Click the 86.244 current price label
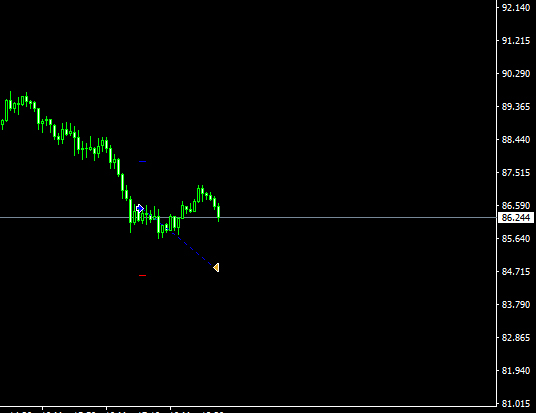536x413 pixels. click(516, 217)
